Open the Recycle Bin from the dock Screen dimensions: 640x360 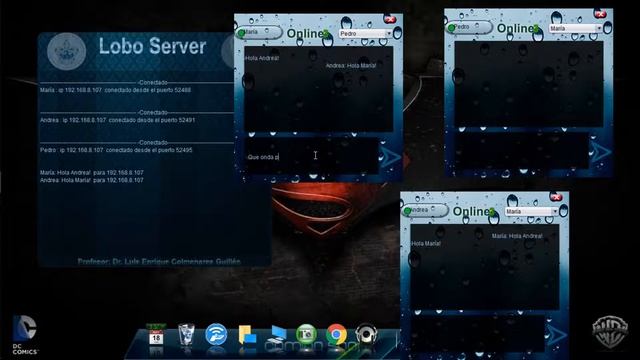(186, 334)
